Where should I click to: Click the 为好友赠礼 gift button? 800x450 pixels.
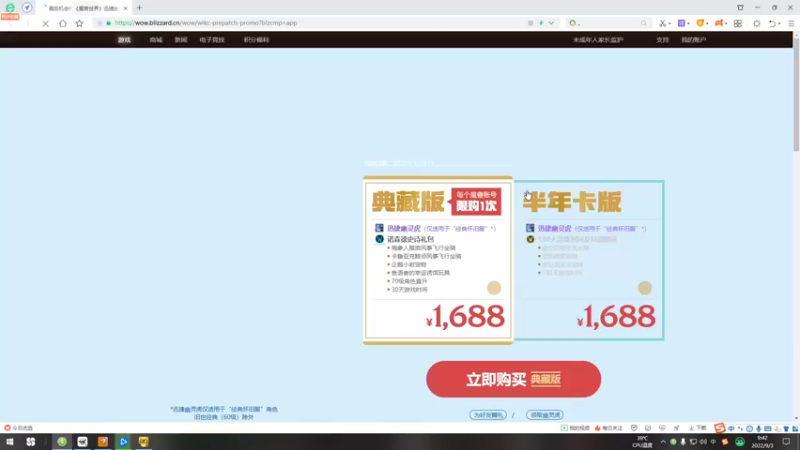coord(488,415)
